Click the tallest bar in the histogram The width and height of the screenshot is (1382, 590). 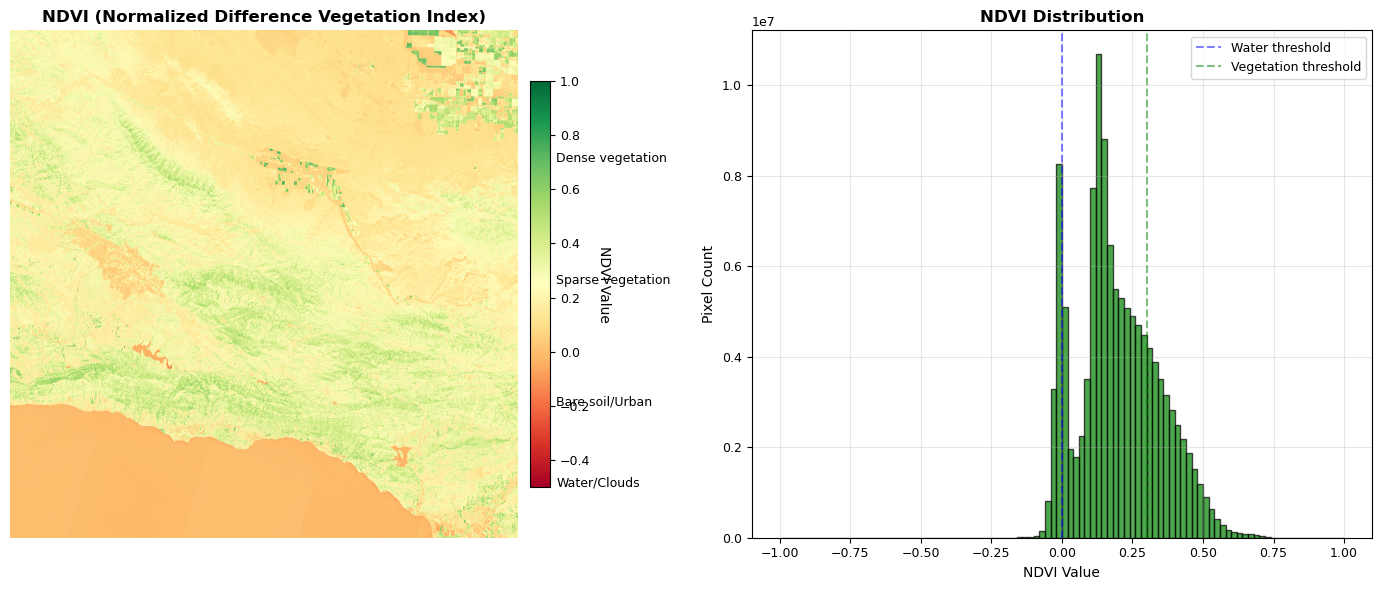click(1098, 300)
